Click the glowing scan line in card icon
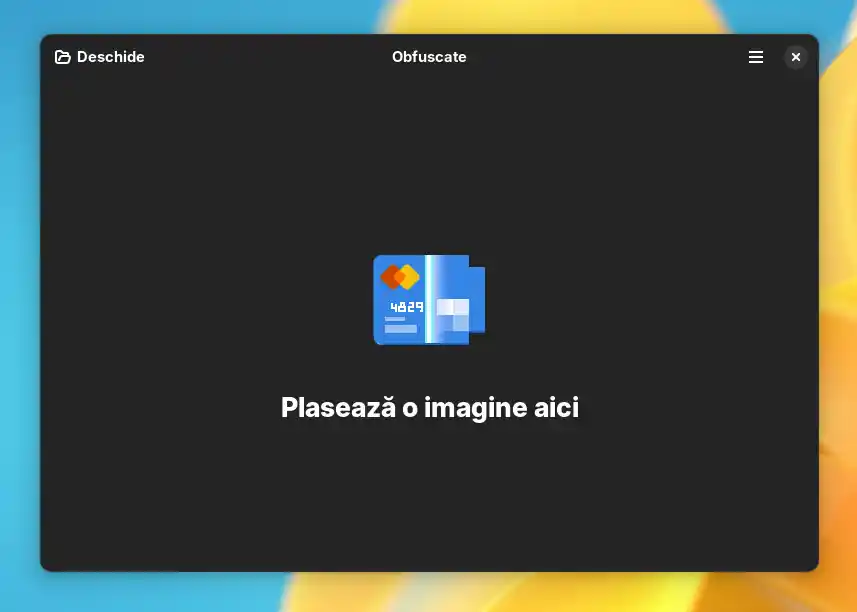Image resolution: width=857 pixels, height=612 pixels. pyautogui.click(x=429, y=299)
